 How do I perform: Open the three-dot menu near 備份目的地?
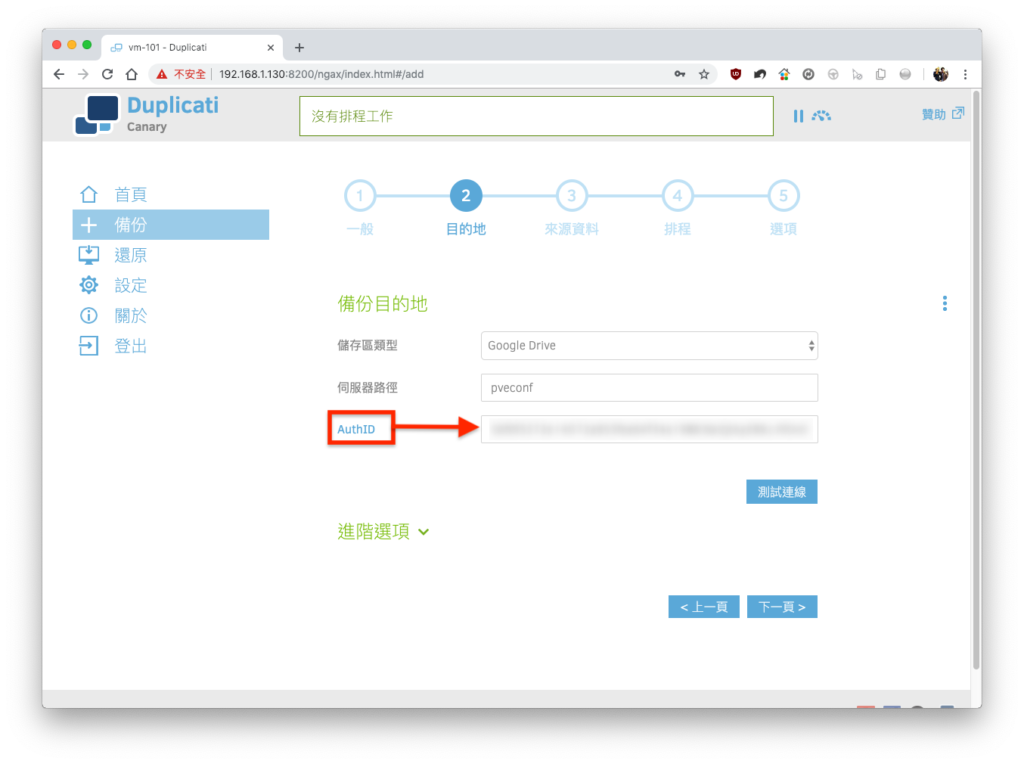point(944,303)
